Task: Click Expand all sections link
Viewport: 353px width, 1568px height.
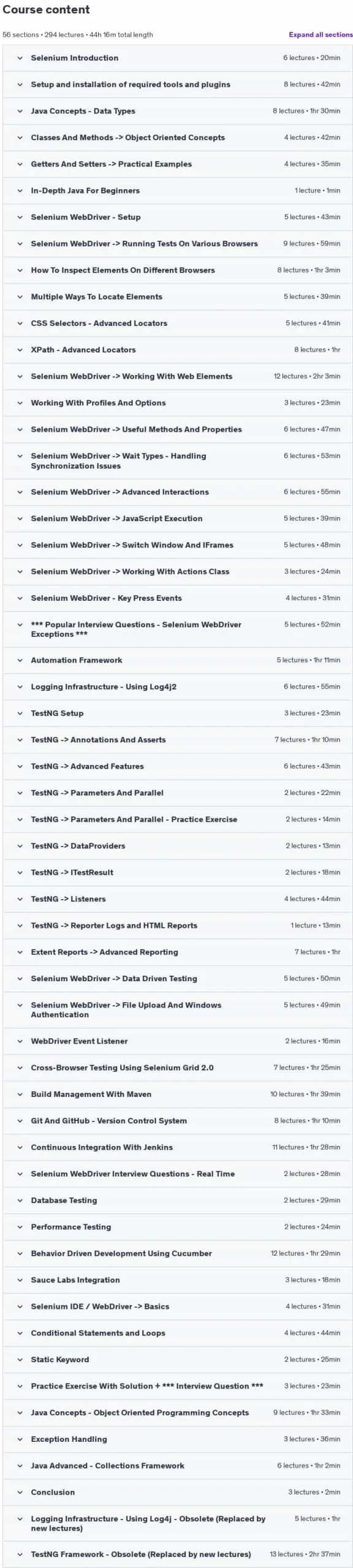Action: coord(321,35)
